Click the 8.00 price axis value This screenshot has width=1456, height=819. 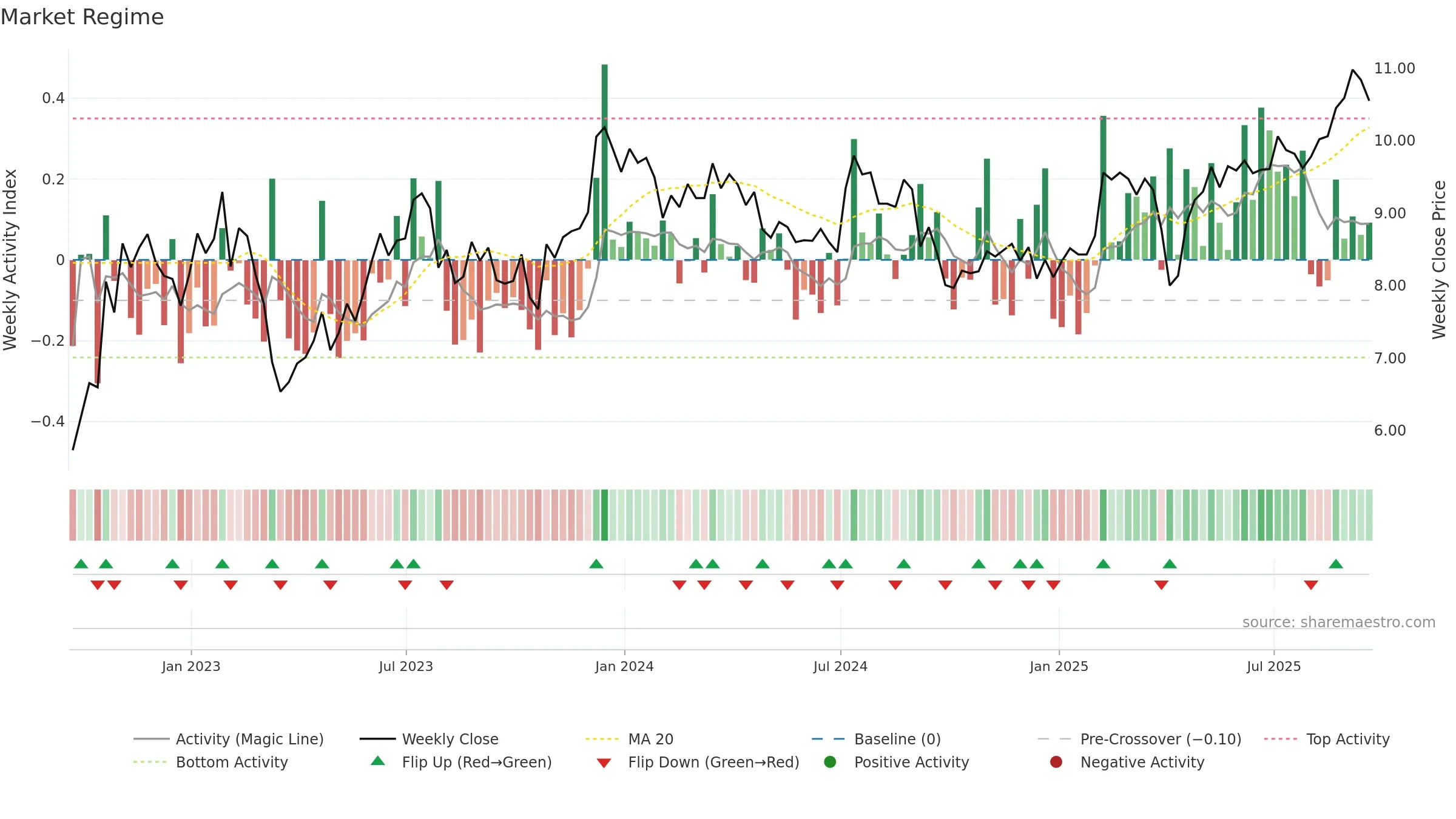[x=1390, y=286]
